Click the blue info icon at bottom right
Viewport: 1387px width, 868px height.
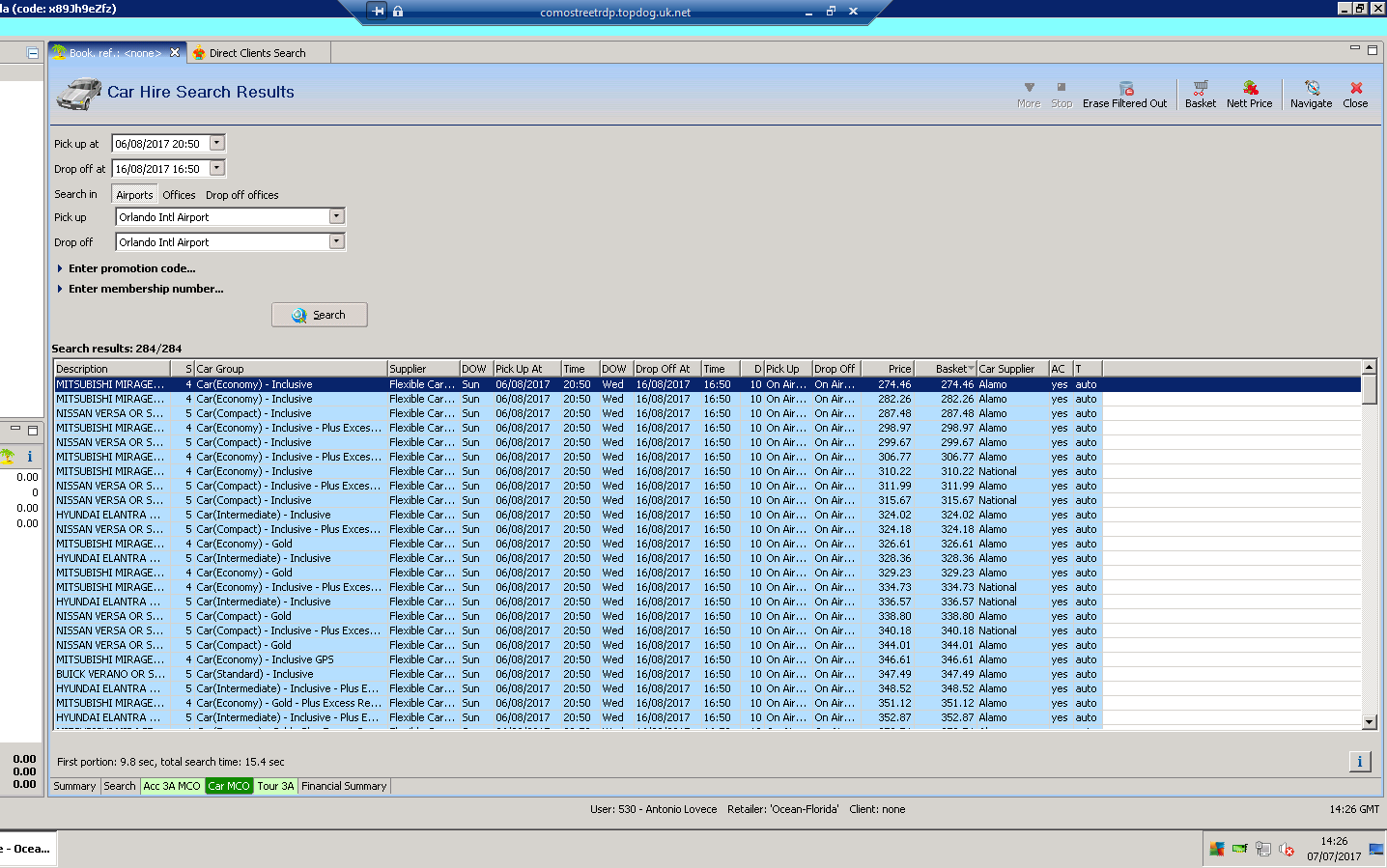pyautogui.click(x=1359, y=762)
